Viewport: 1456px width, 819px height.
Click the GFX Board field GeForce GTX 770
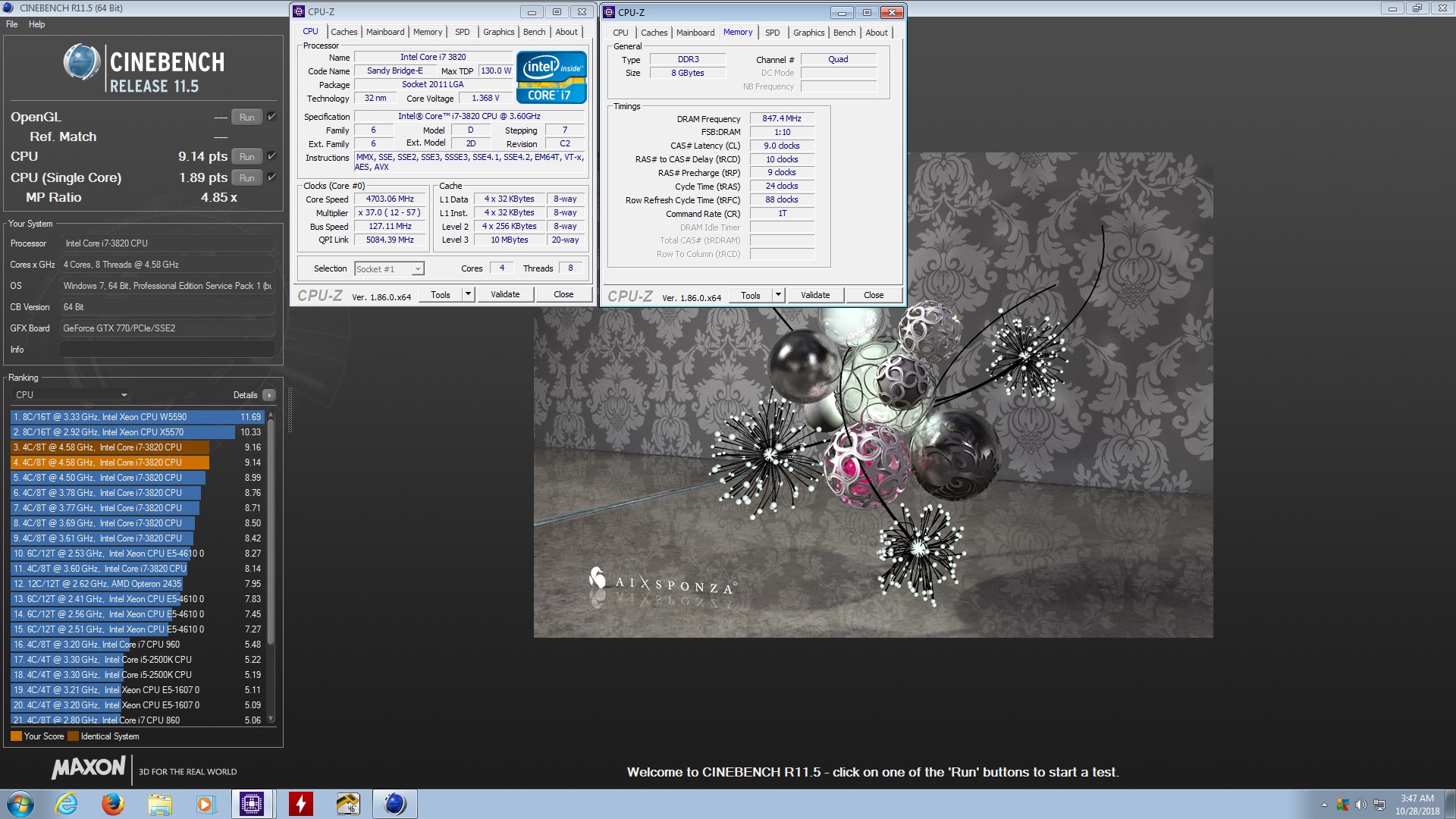(168, 328)
